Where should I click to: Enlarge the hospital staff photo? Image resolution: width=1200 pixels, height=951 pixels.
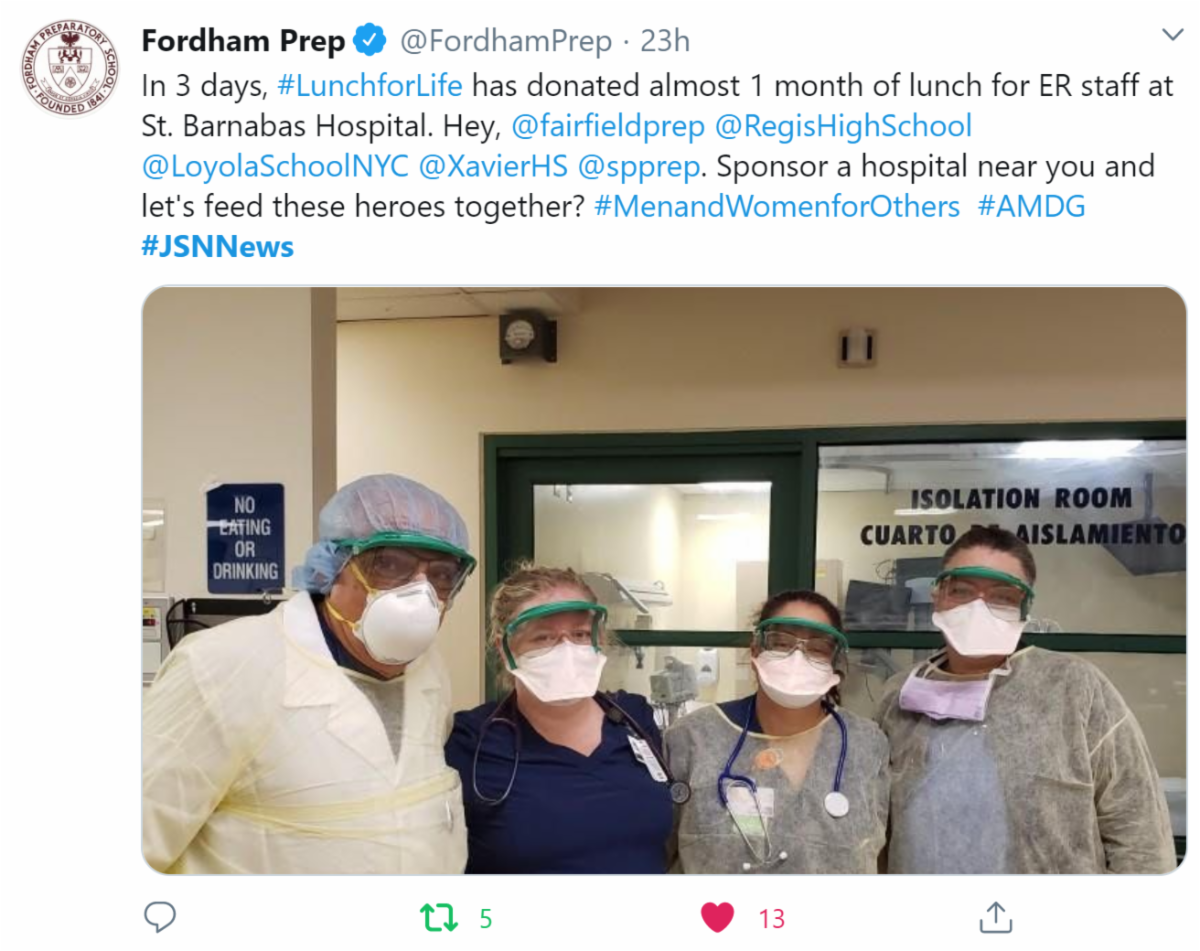pos(664,580)
